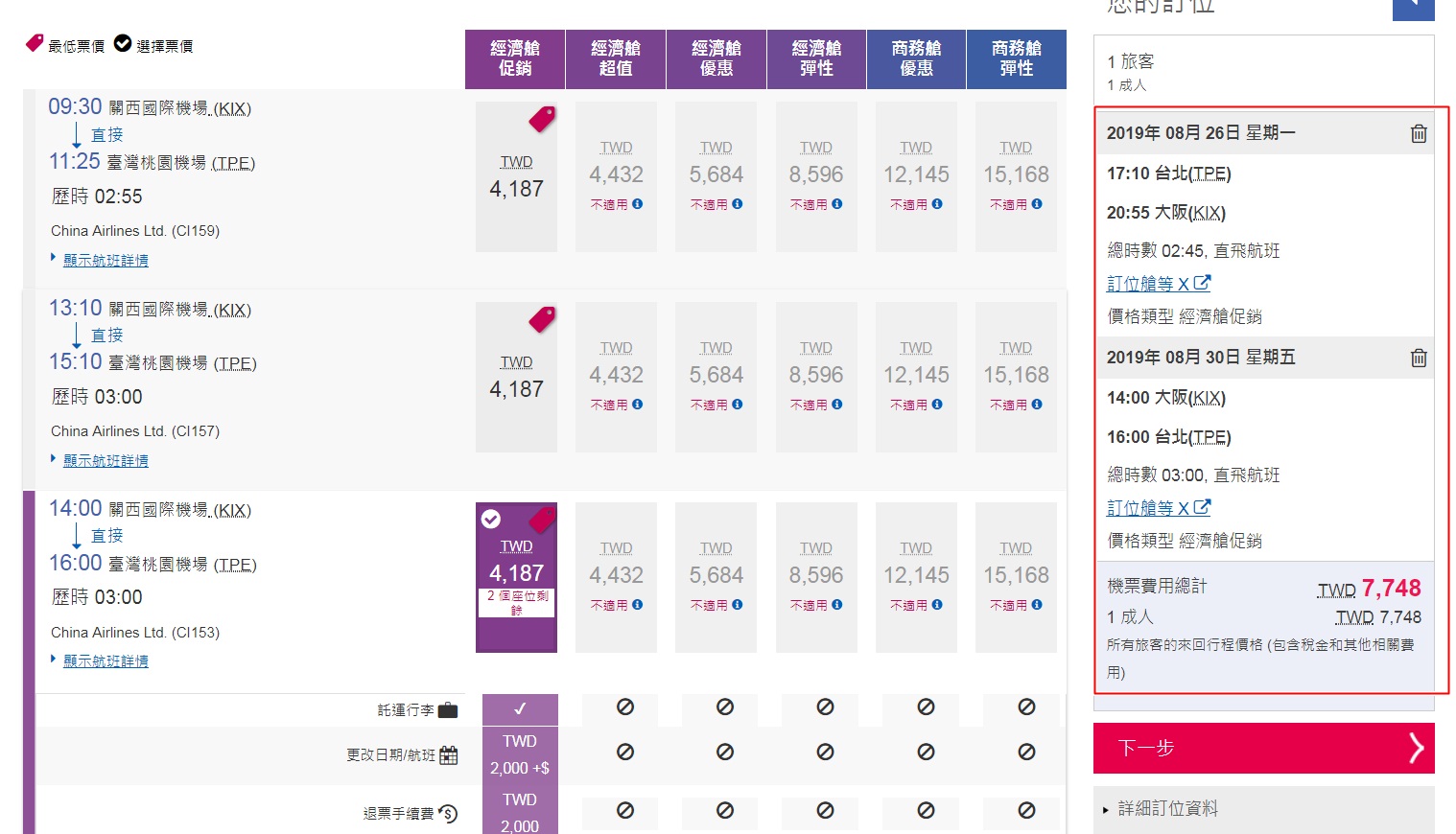Click info icon beside 15,168 on 13:10 flight

pyautogui.click(x=1037, y=405)
